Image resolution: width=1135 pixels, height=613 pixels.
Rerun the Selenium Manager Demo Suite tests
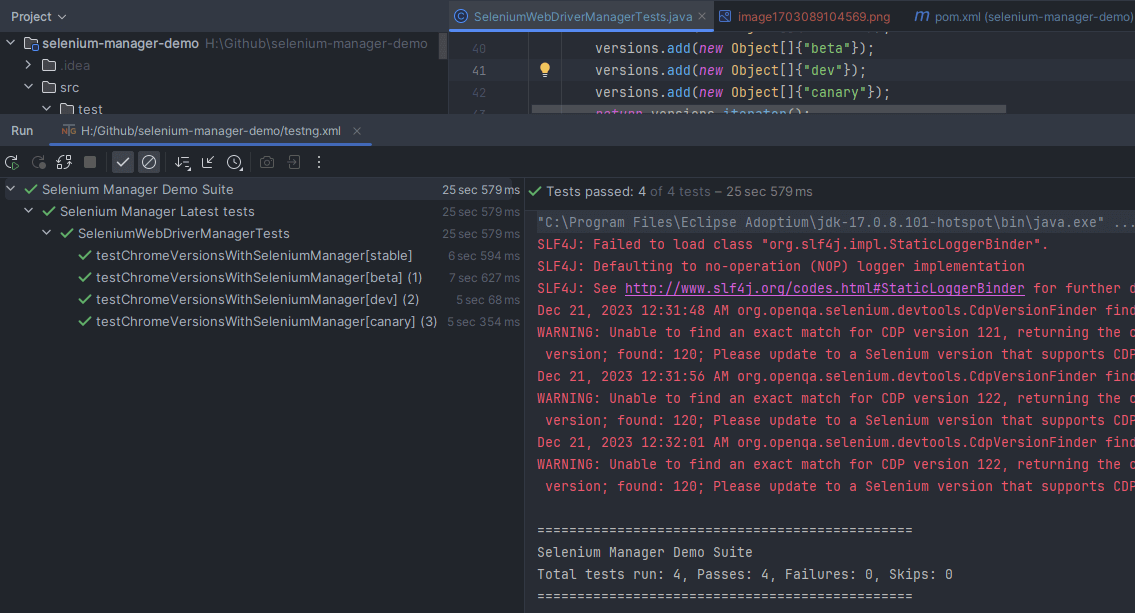(13, 162)
